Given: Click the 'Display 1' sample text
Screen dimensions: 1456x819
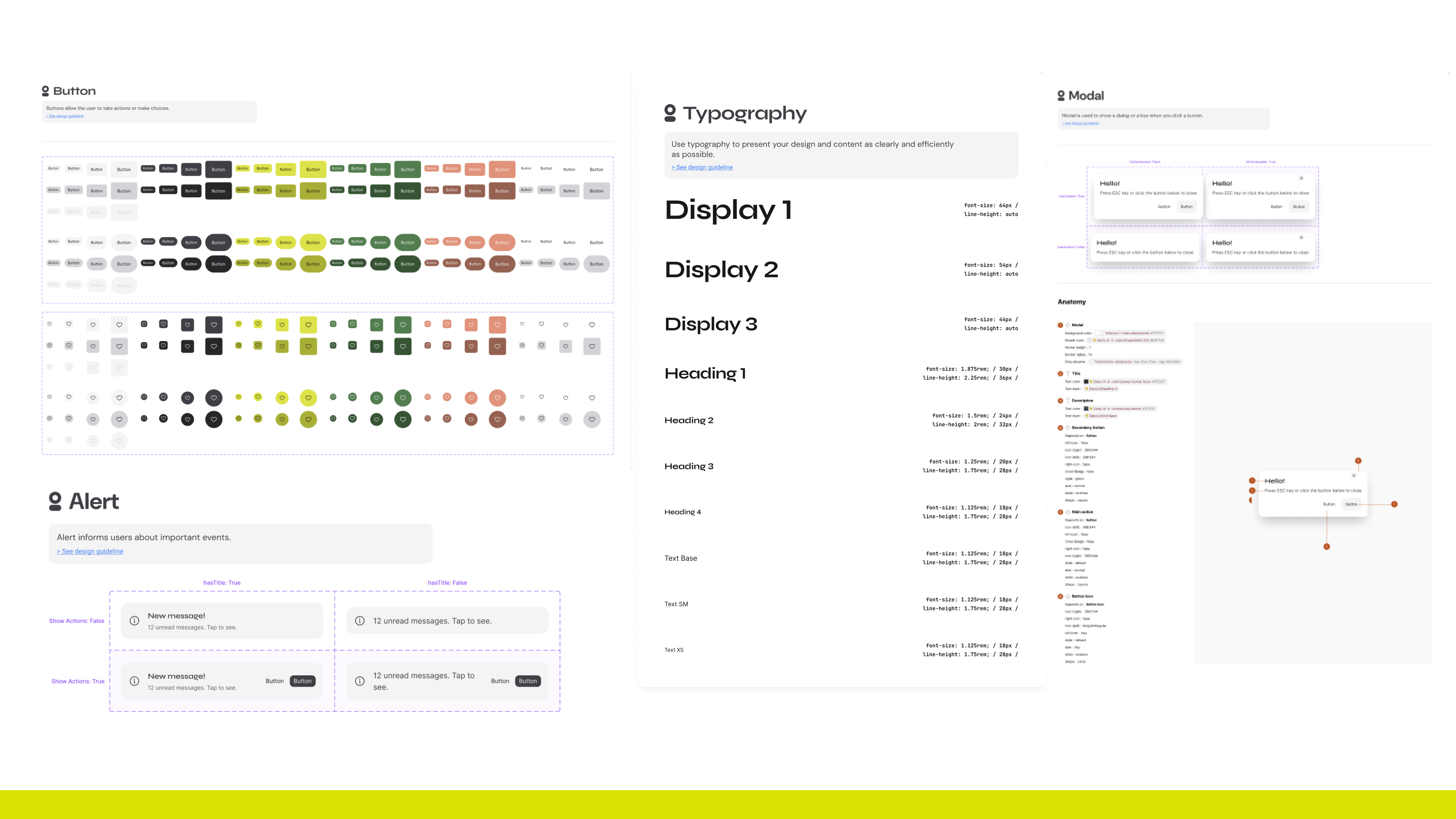Looking at the screenshot, I should (x=729, y=210).
